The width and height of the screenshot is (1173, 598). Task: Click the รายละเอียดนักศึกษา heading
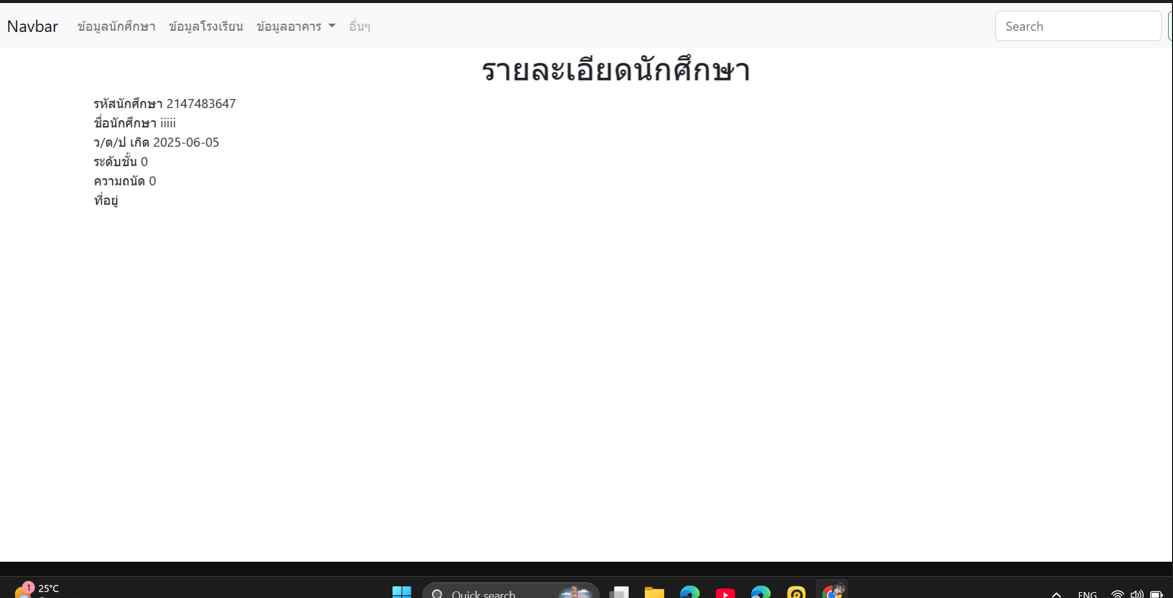tap(616, 70)
